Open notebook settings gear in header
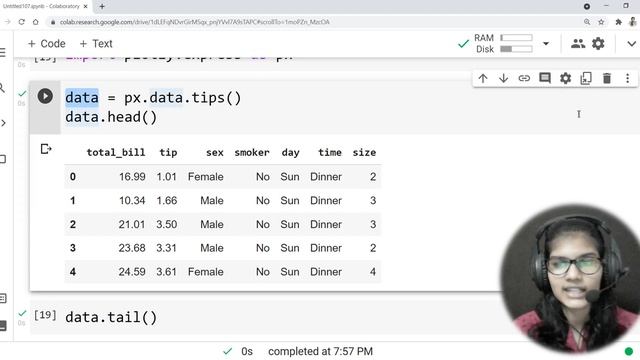Screen dimensions: 640x360 [598, 43]
